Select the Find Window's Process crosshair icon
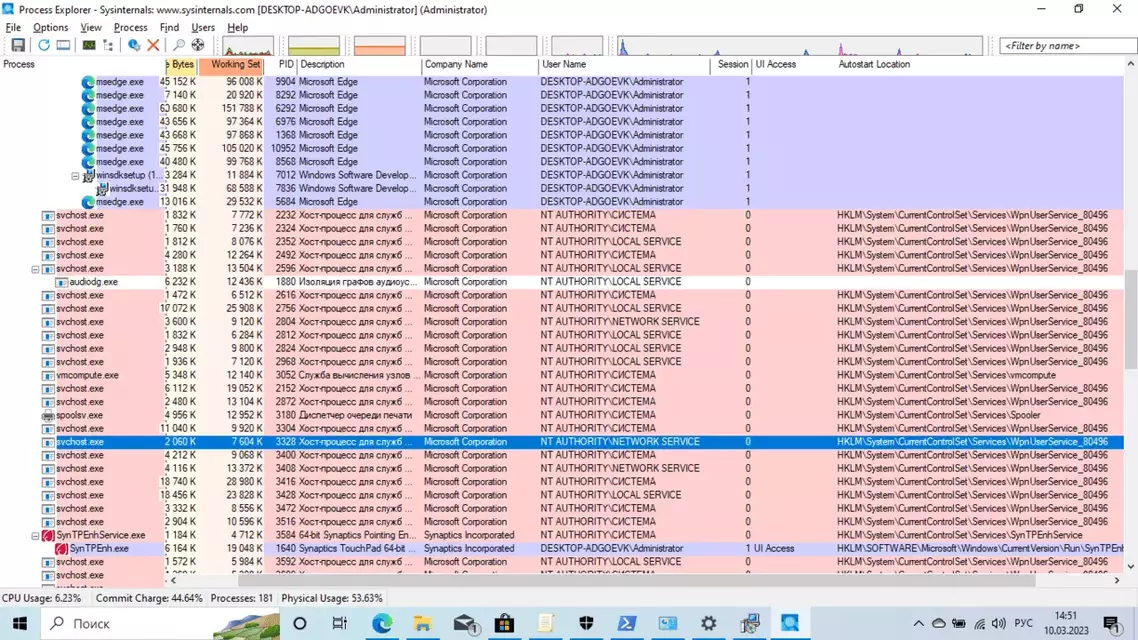 (198, 45)
